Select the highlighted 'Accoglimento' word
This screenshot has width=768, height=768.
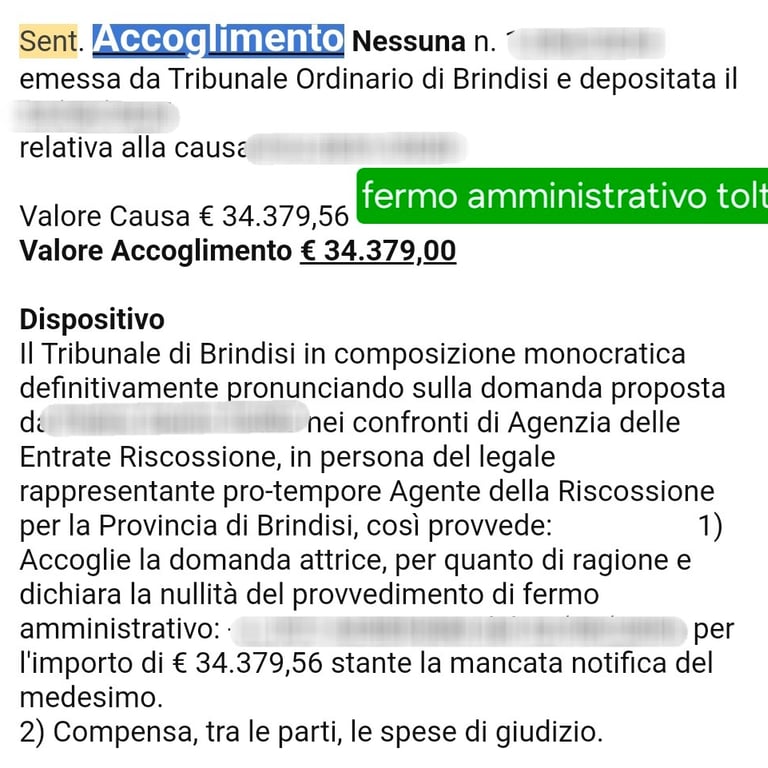click(x=218, y=40)
